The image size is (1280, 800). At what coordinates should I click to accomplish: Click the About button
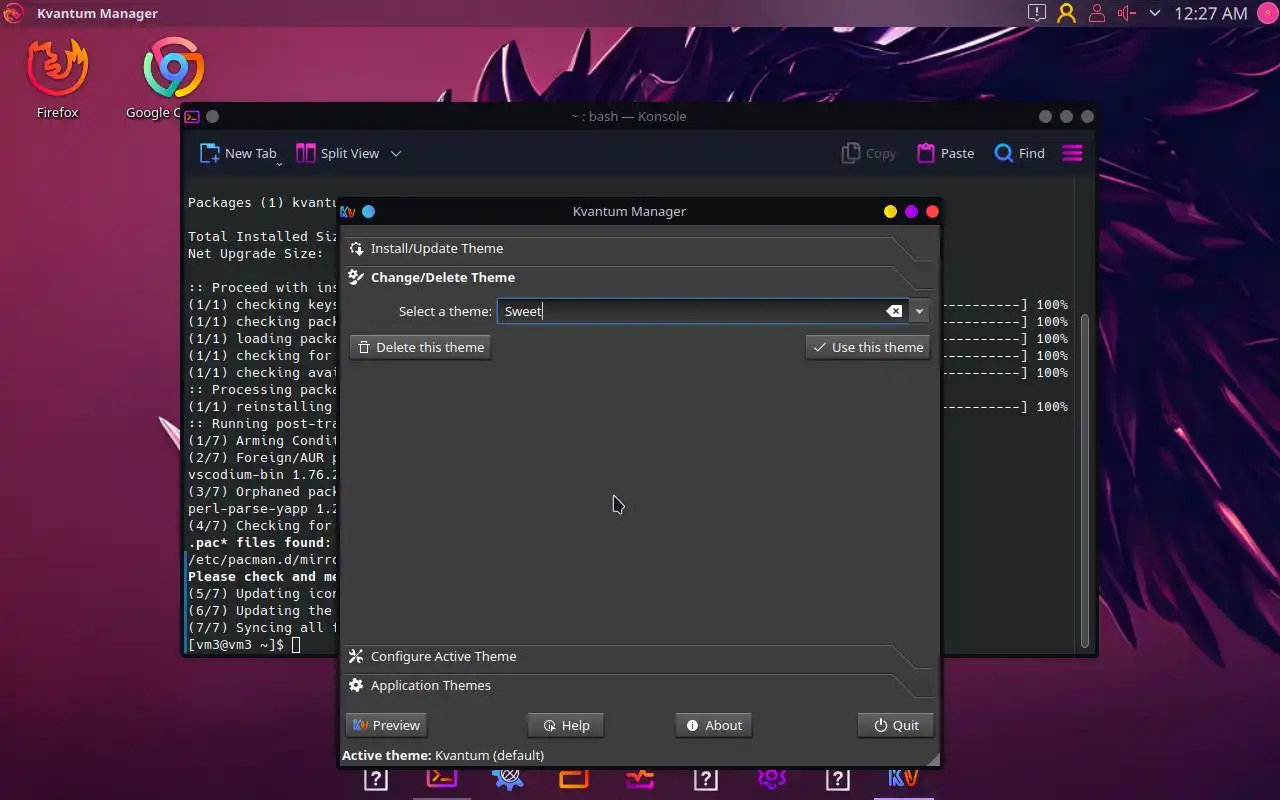click(x=714, y=725)
